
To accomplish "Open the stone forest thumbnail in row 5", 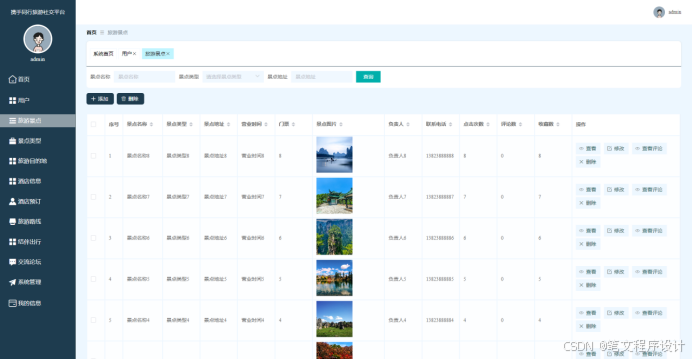I will click(x=335, y=319).
